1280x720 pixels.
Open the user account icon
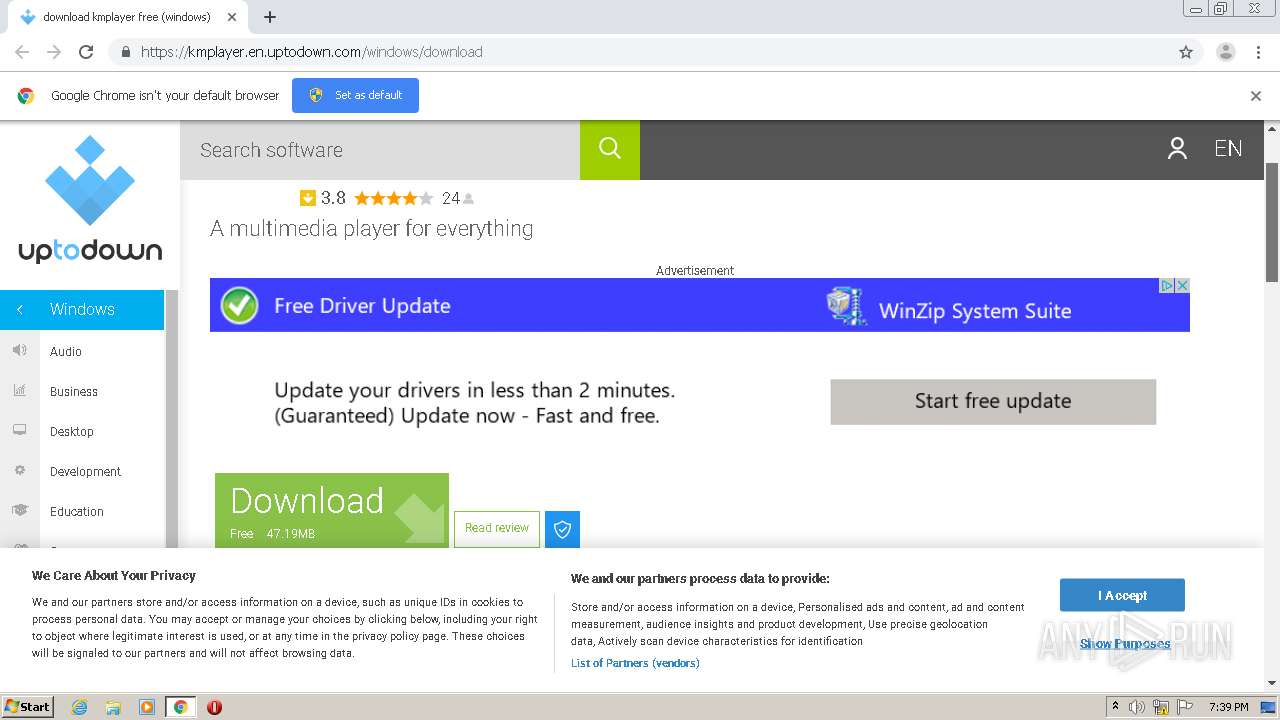(x=1177, y=149)
